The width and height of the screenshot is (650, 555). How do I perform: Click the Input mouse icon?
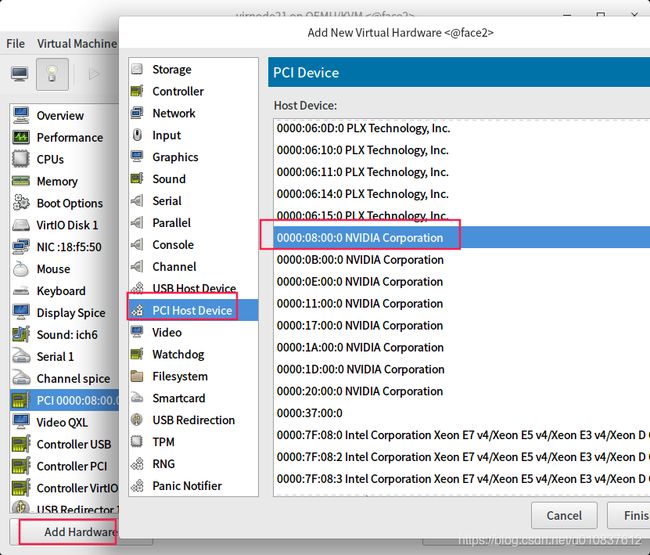[x=137, y=135]
